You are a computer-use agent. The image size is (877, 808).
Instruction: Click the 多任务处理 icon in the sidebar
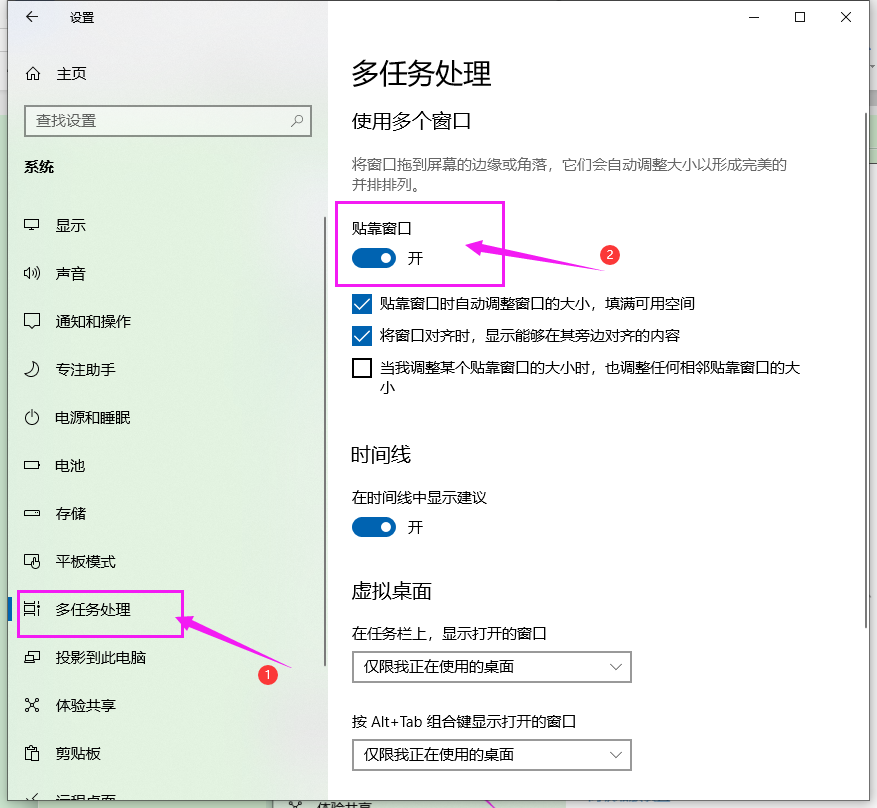pyautogui.click(x=32, y=609)
